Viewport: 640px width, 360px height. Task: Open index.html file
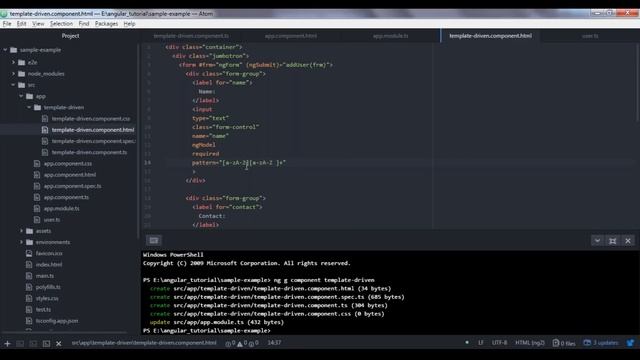(49, 264)
